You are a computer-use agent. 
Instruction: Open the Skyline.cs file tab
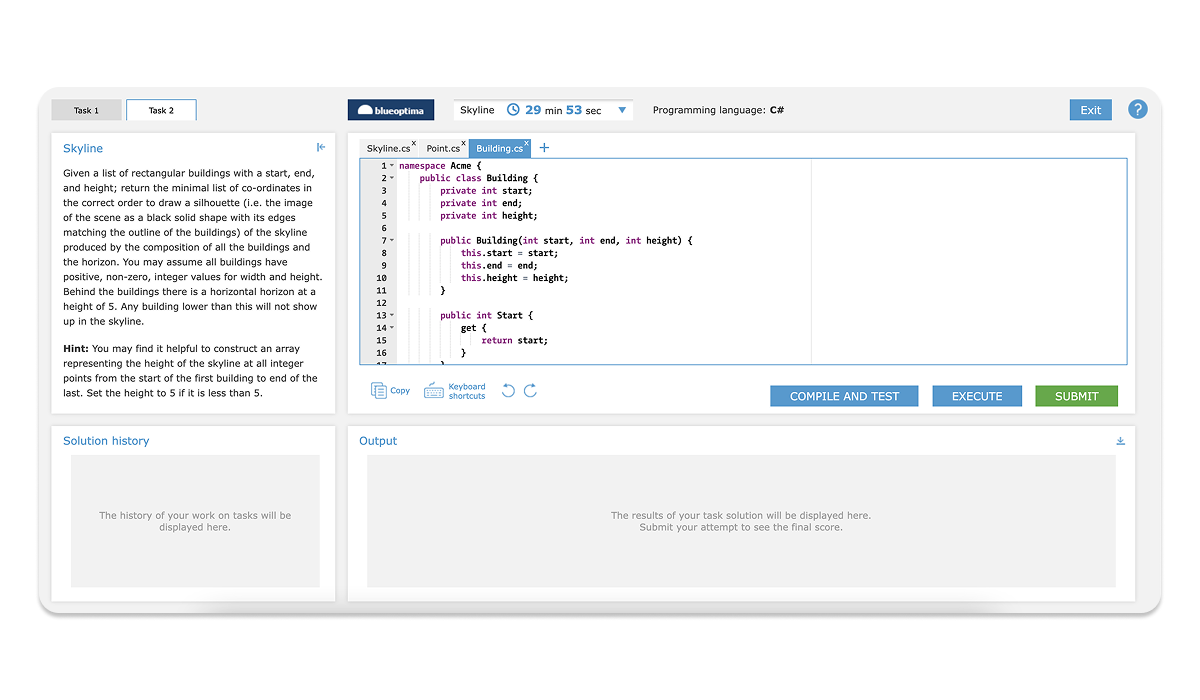(388, 148)
